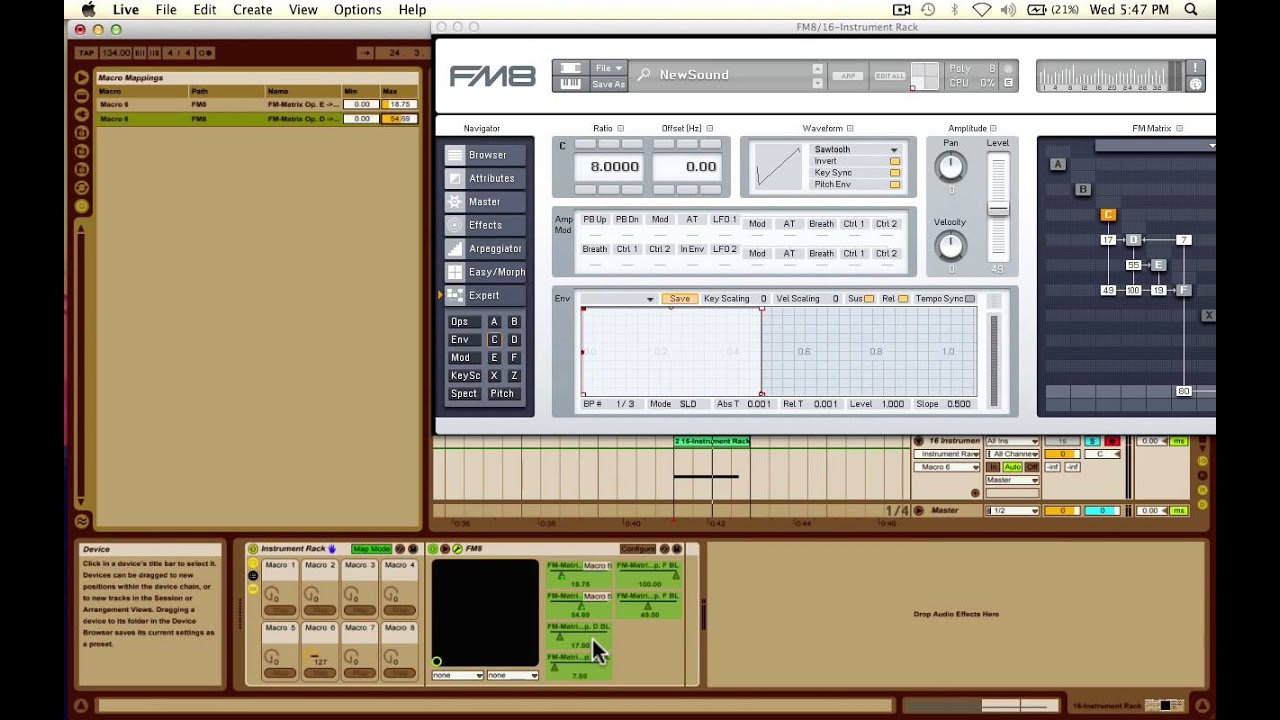
Task: Toggle the waveform Key Sync option
Action: [x=895, y=173]
